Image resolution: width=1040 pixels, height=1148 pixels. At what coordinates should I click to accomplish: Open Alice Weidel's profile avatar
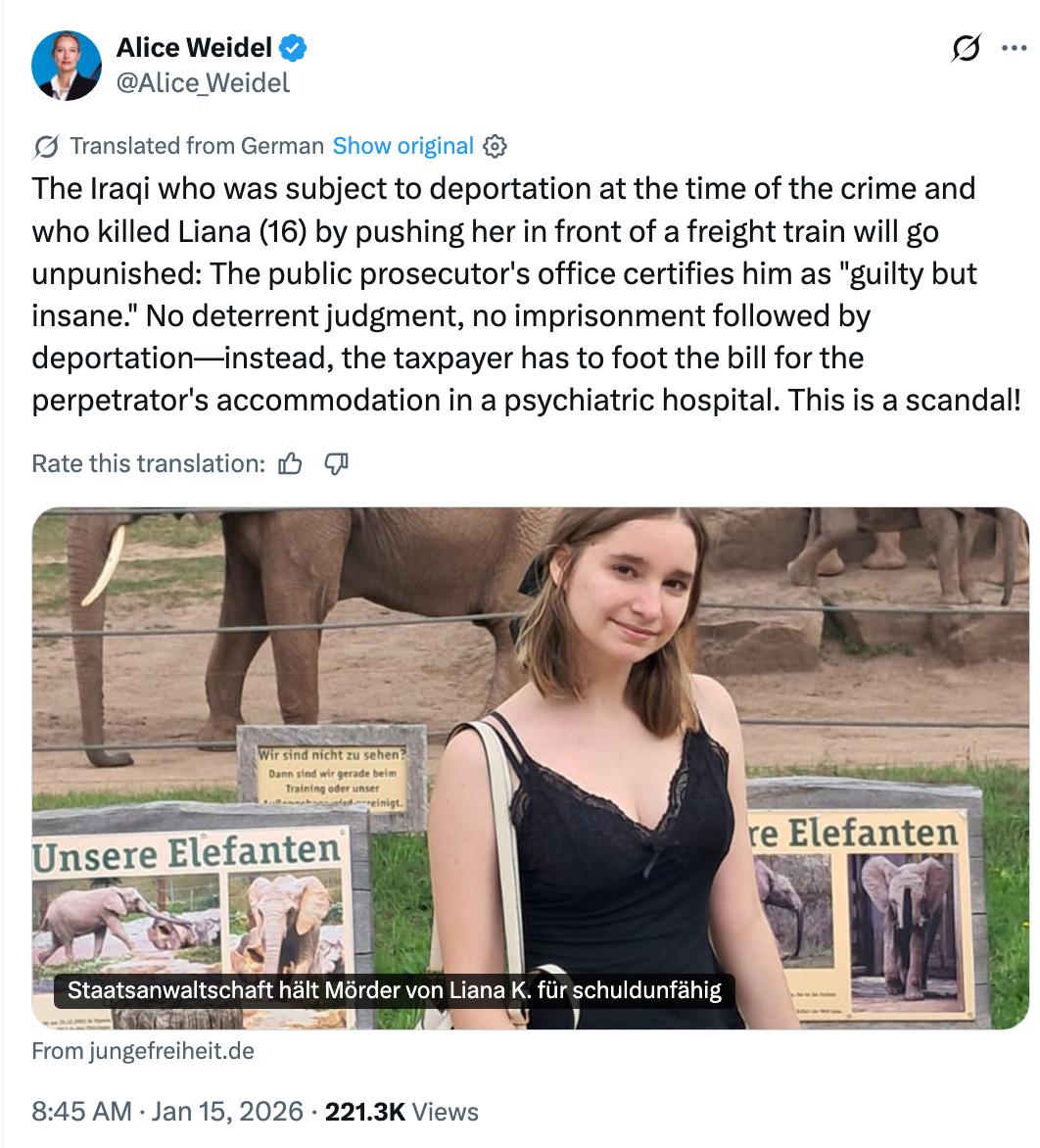coord(67,66)
